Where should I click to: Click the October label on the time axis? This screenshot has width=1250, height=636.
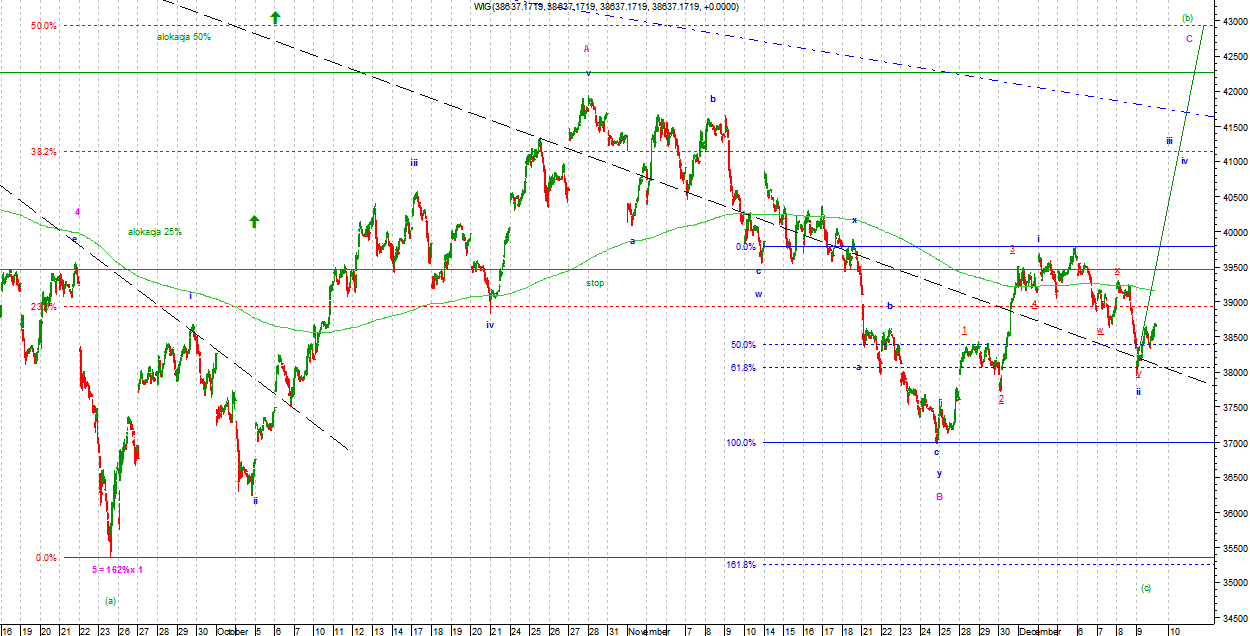(232, 631)
